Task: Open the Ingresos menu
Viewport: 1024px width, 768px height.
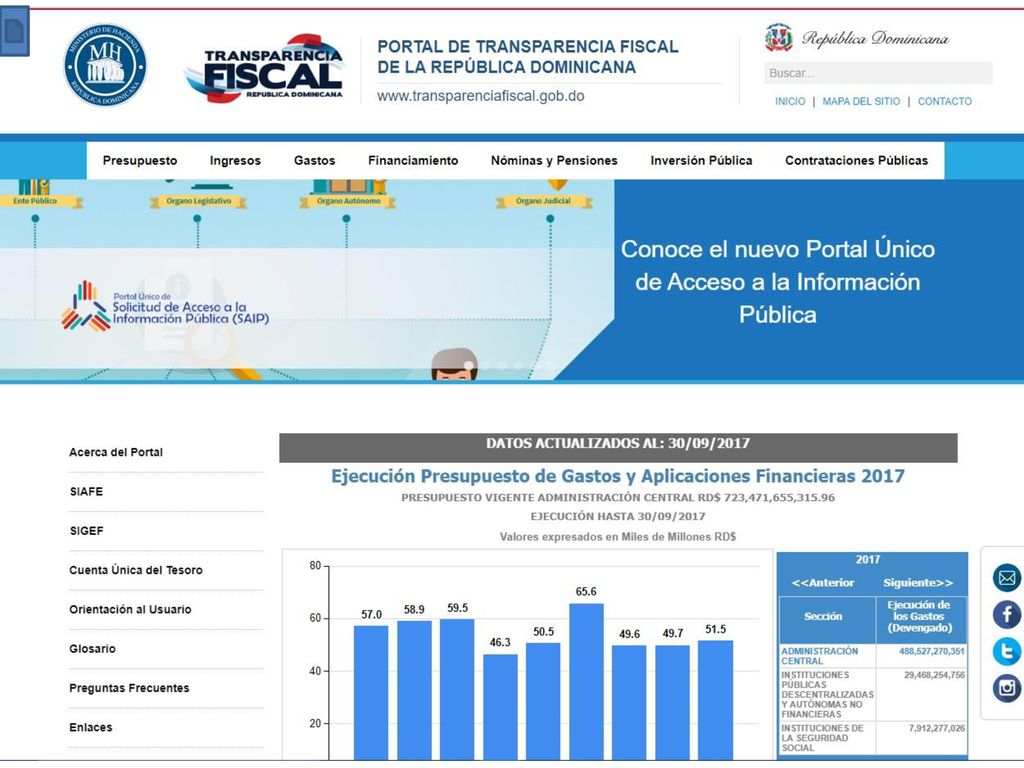Action: [235, 161]
